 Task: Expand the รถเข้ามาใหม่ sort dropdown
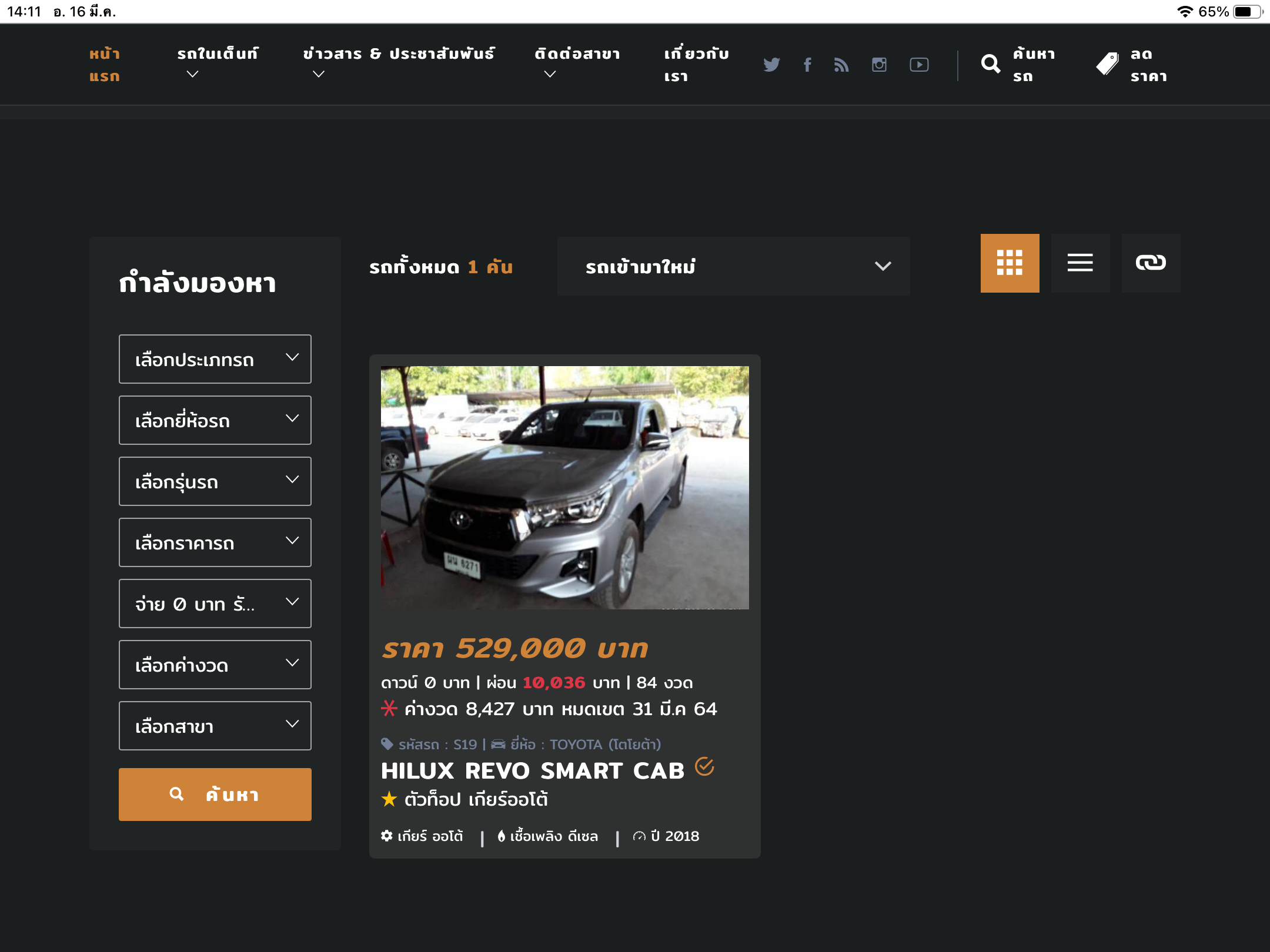click(x=733, y=266)
